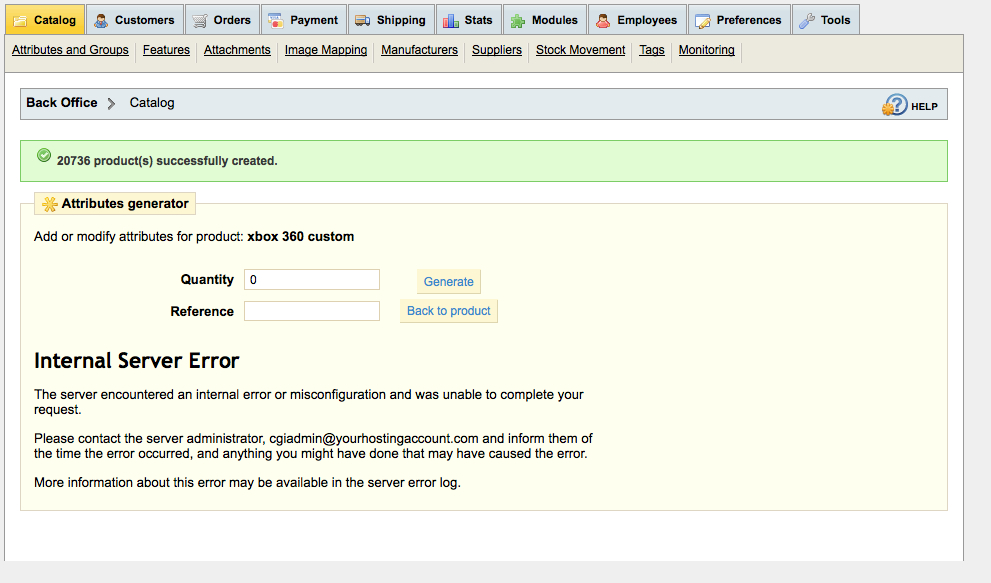
Task: View the Stats tab
Action: click(468, 20)
